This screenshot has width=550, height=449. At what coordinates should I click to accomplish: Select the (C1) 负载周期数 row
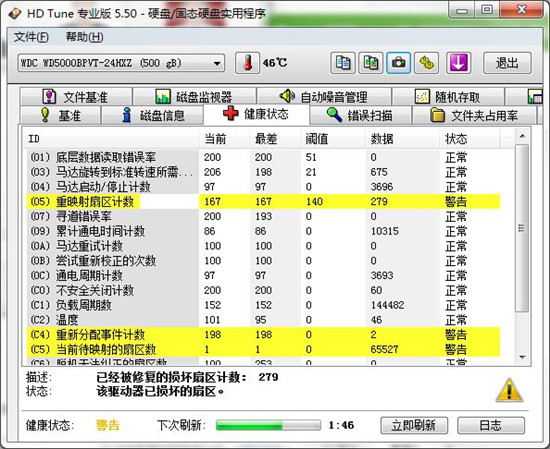point(263,305)
